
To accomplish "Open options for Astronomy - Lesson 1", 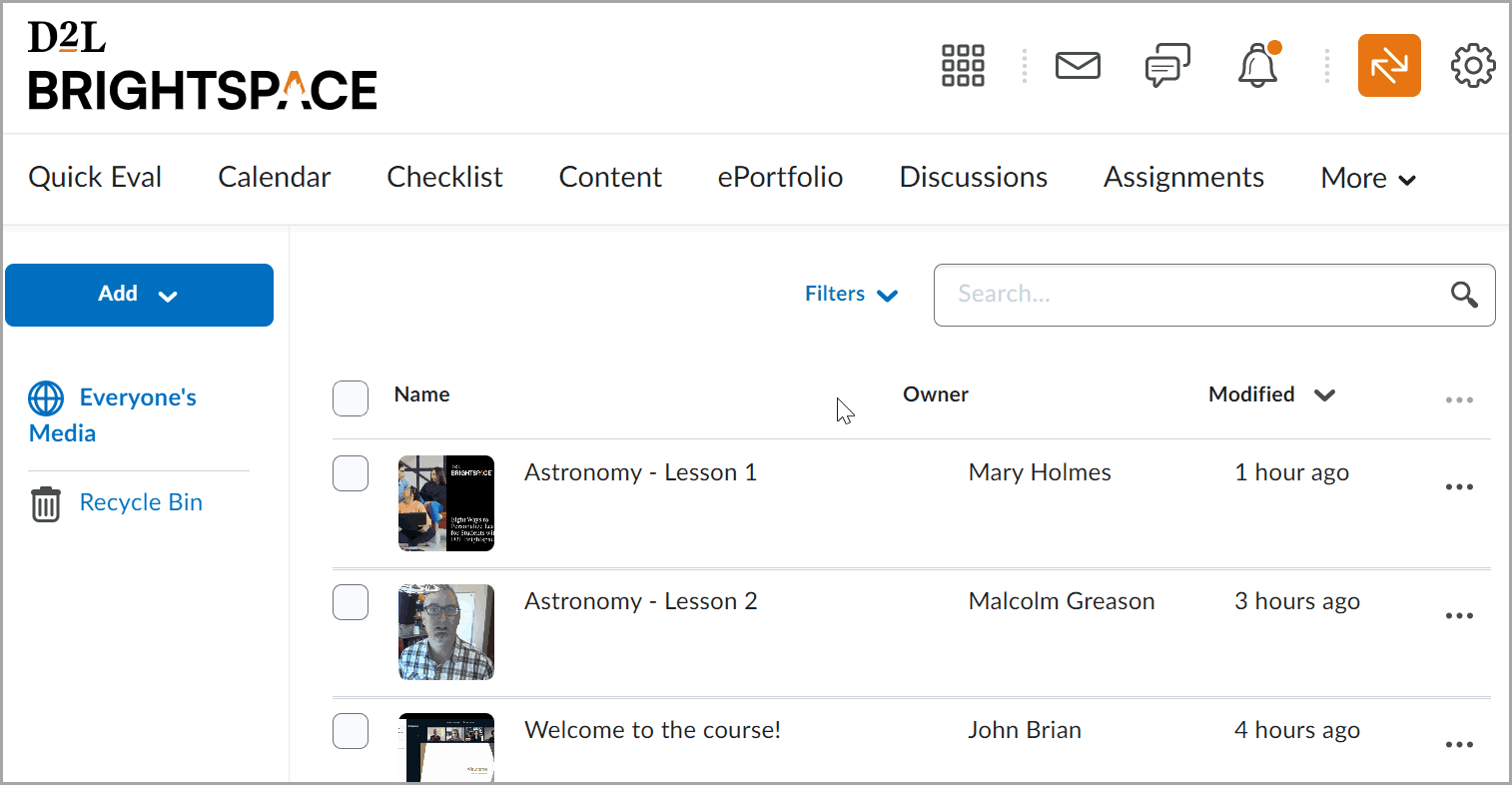I will 1459,487.
